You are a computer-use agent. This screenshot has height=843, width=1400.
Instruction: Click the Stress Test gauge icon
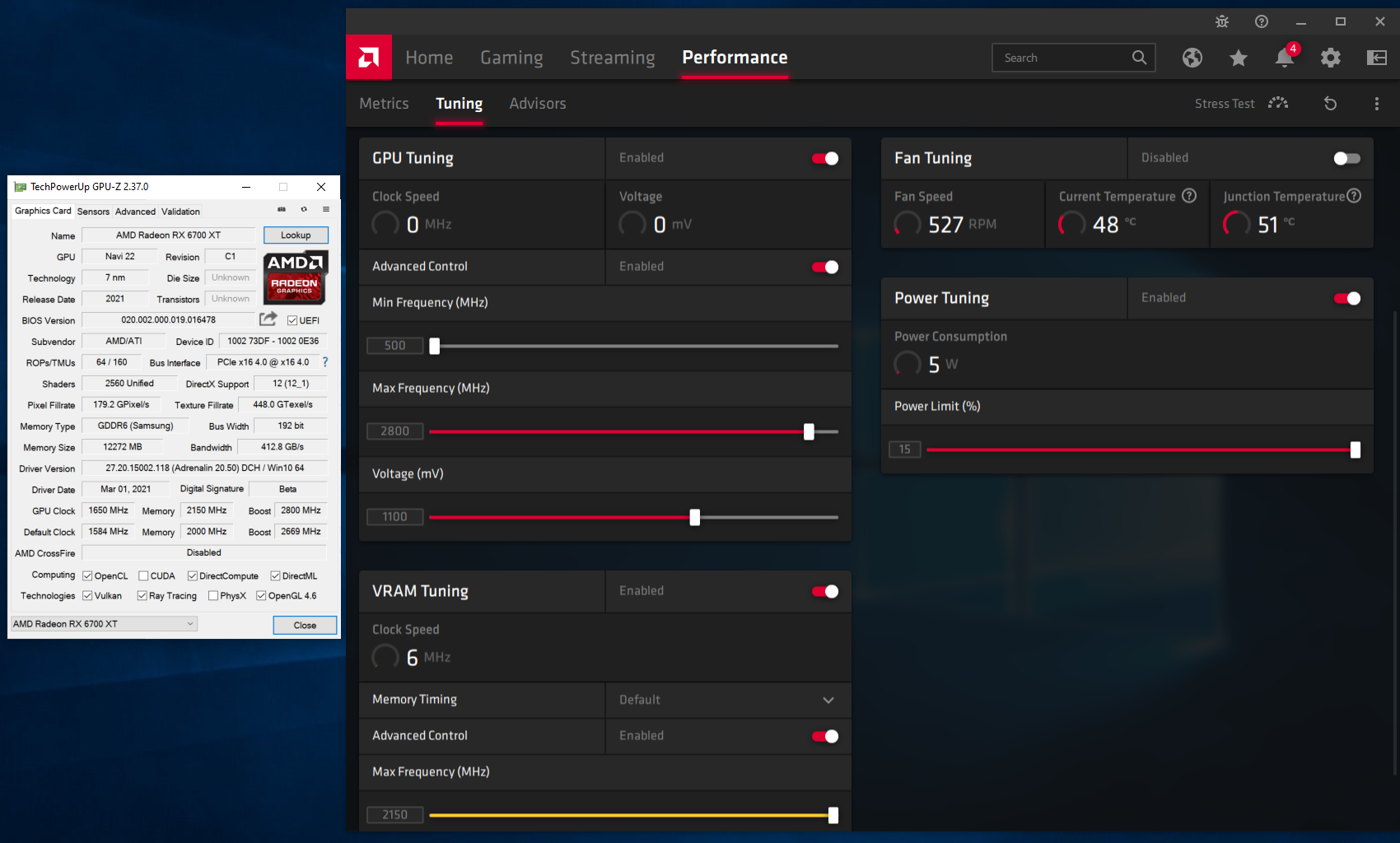[1278, 103]
